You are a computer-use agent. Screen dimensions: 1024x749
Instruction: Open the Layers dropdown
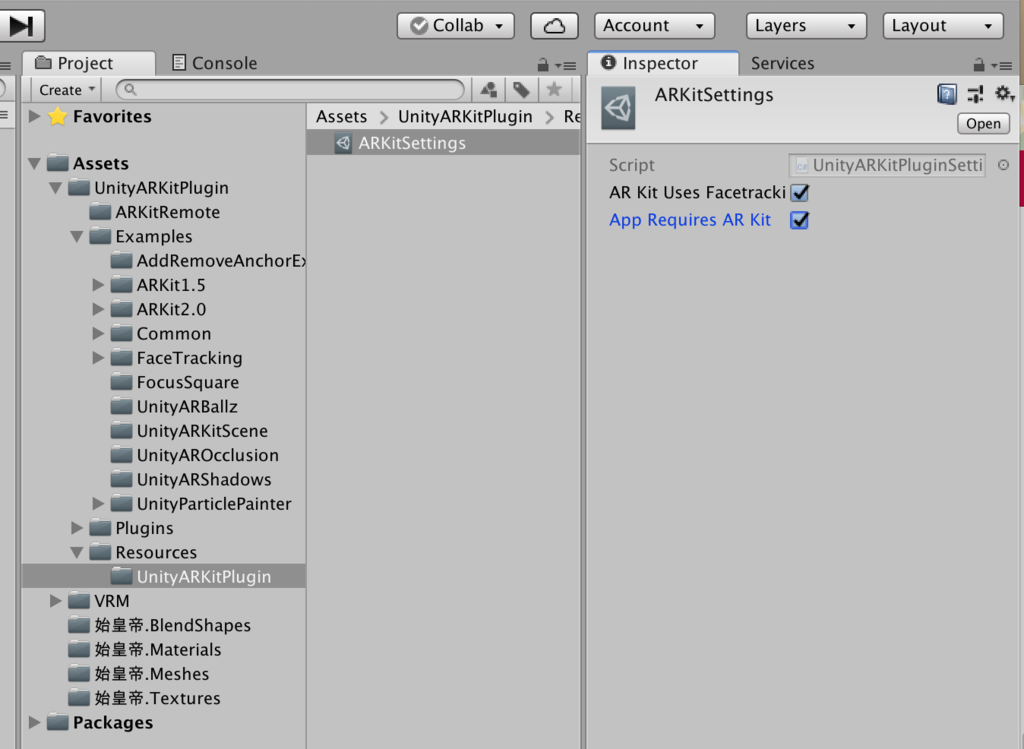(806, 26)
